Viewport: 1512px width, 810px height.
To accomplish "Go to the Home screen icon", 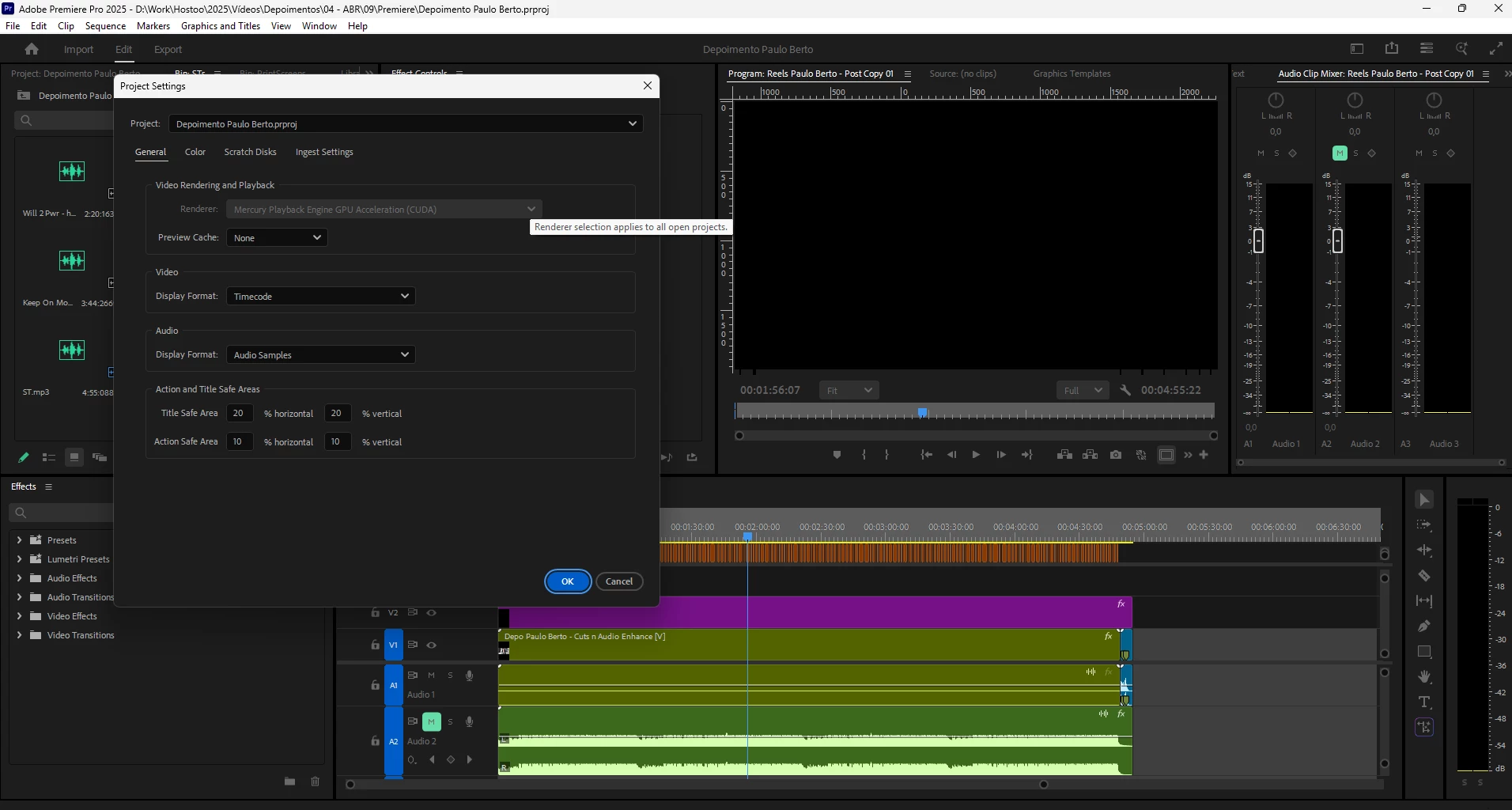I will (32, 49).
